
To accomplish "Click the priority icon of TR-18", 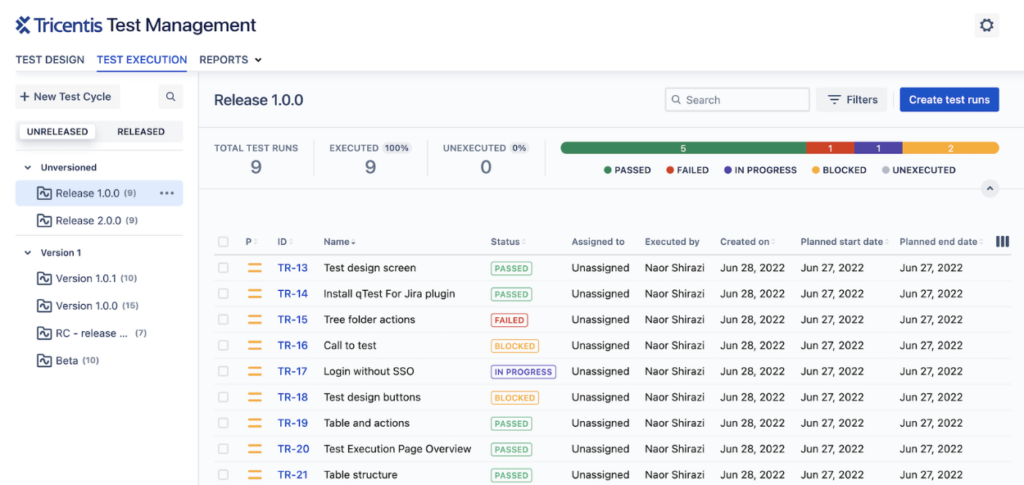I will [254, 397].
